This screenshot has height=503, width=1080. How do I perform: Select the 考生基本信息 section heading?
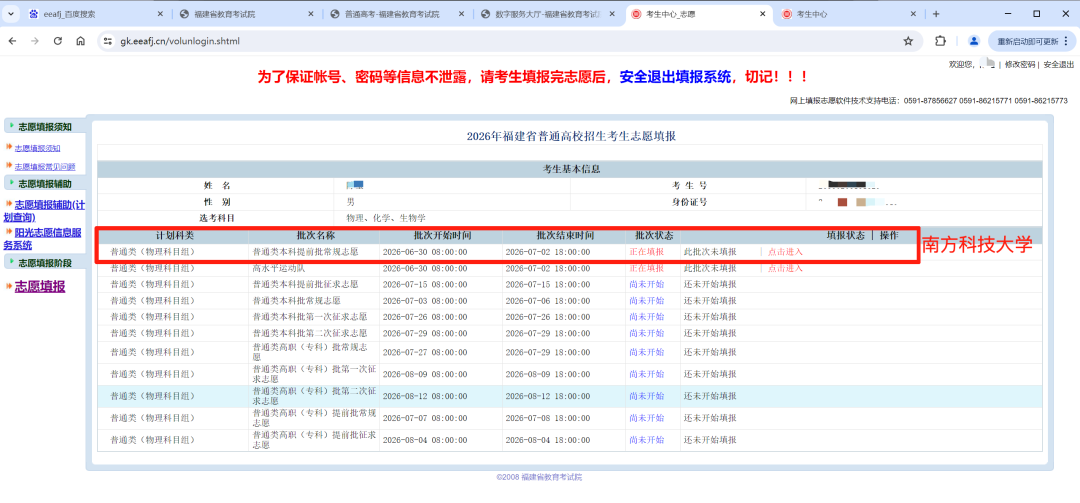(571, 169)
